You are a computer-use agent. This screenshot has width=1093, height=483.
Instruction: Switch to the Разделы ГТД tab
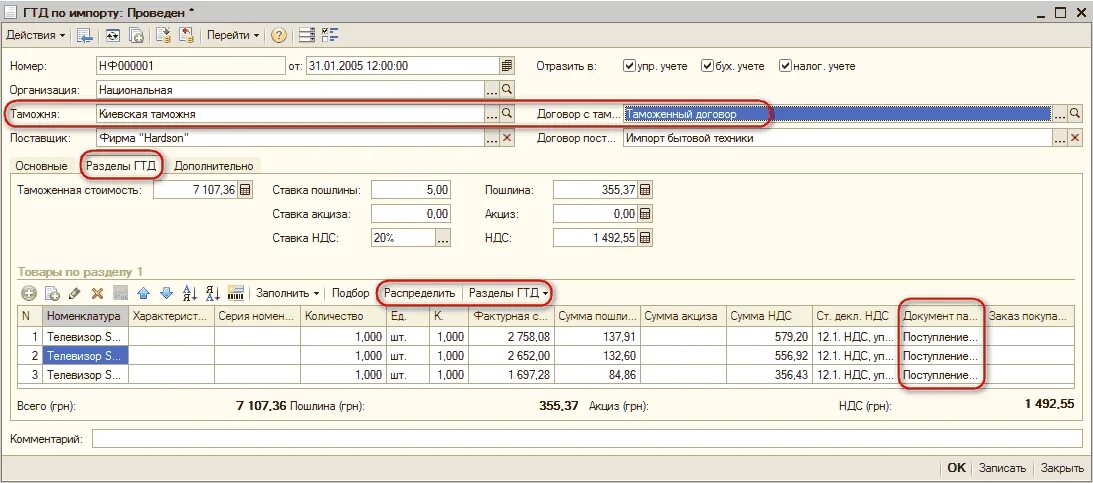[120, 166]
